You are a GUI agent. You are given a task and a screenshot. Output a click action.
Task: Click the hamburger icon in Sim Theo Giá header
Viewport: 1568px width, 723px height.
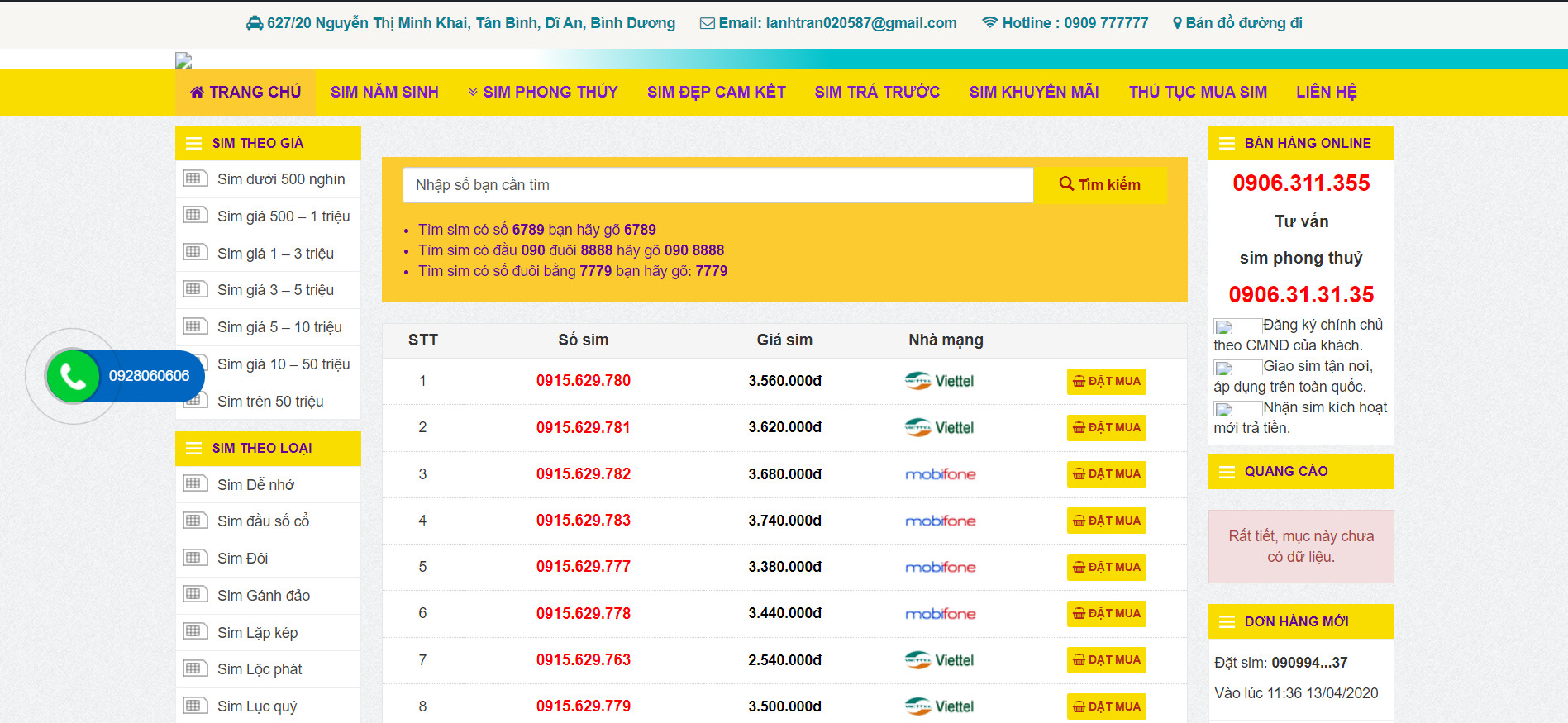click(194, 143)
